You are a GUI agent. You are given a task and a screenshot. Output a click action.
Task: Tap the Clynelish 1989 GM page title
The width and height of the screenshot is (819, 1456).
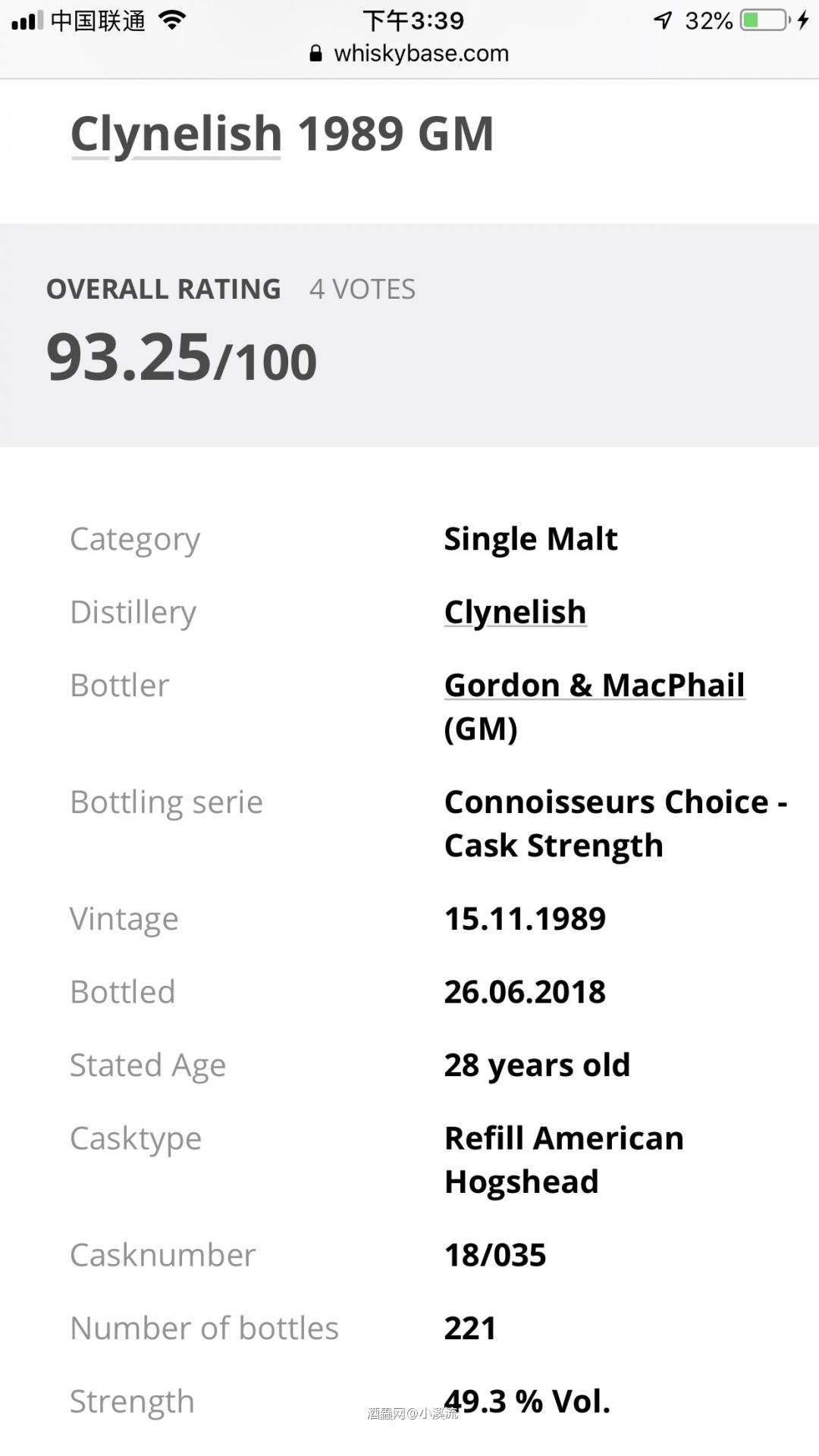(281, 134)
